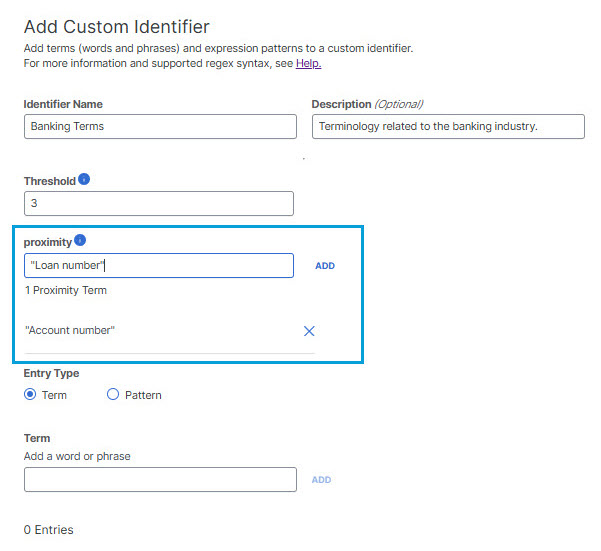Click the empty Term word input

pyautogui.click(x=160, y=479)
